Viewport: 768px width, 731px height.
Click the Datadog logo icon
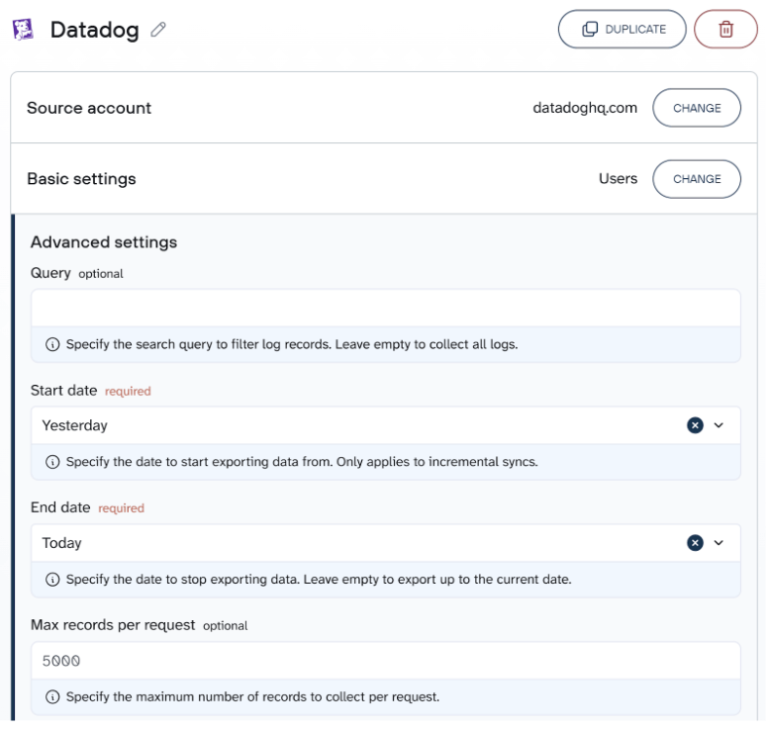point(23,29)
